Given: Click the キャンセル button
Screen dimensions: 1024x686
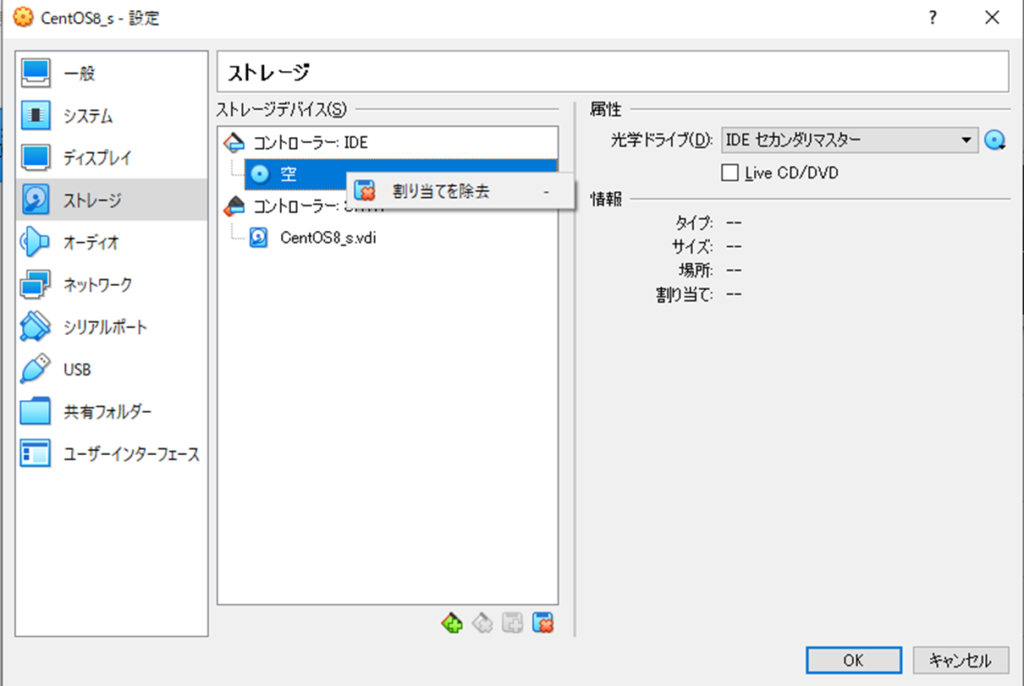Looking at the screenshot, I should pyautogui.click(x=960, y=660).
